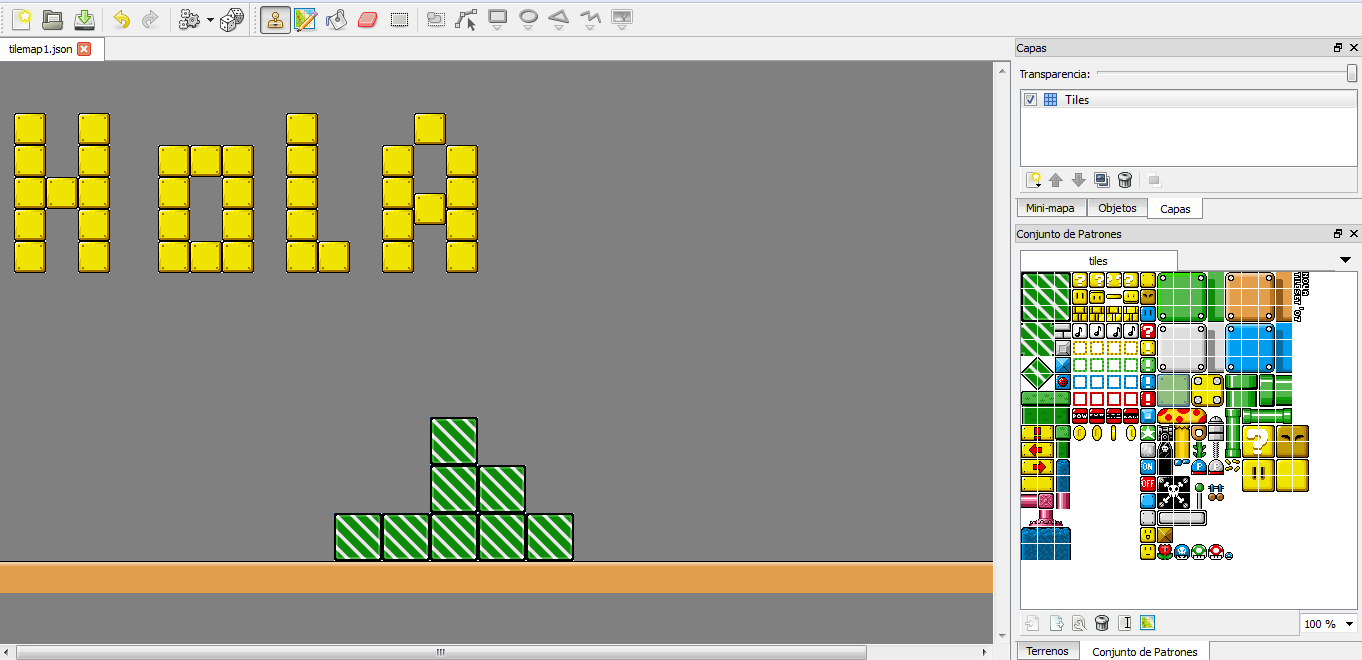Switch to Objetos tab
The height and width of the screenshot is (660, 1362).
(x=1117, y=208)
